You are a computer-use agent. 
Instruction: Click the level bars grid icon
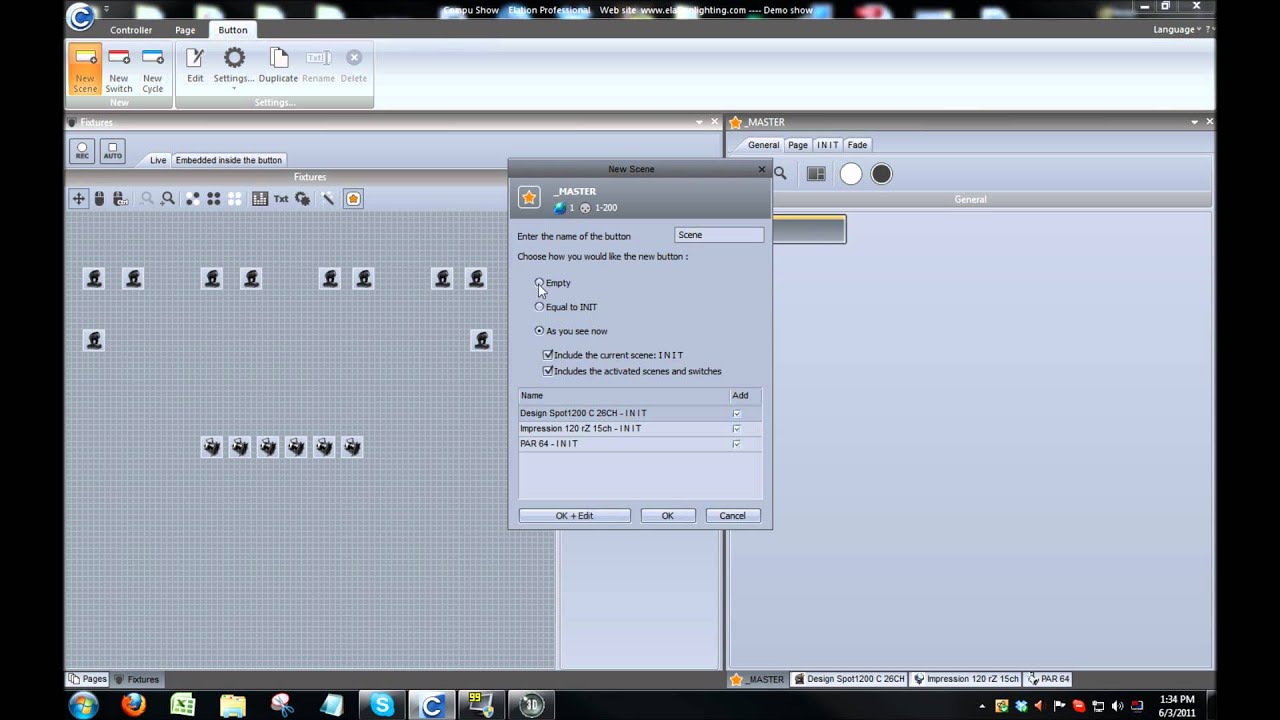coord(260,199)
